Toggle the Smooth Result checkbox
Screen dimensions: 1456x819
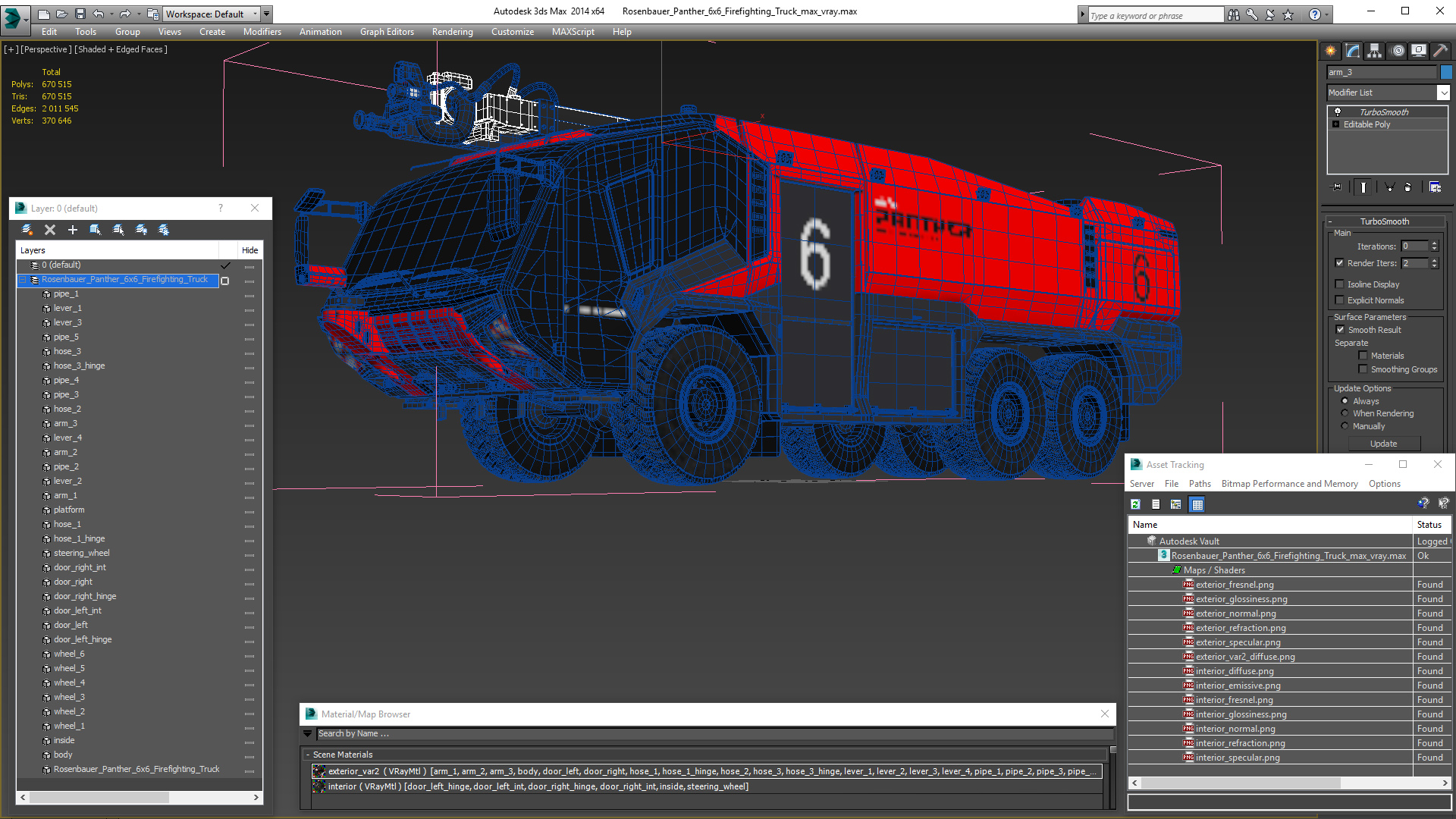[1341, 330]
